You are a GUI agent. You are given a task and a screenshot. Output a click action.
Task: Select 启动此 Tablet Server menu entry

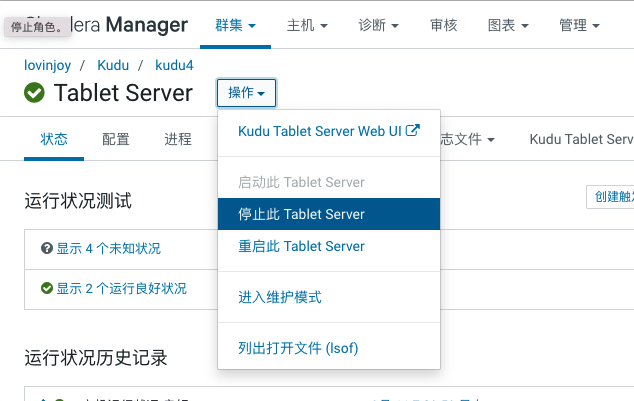coord(329,182)
